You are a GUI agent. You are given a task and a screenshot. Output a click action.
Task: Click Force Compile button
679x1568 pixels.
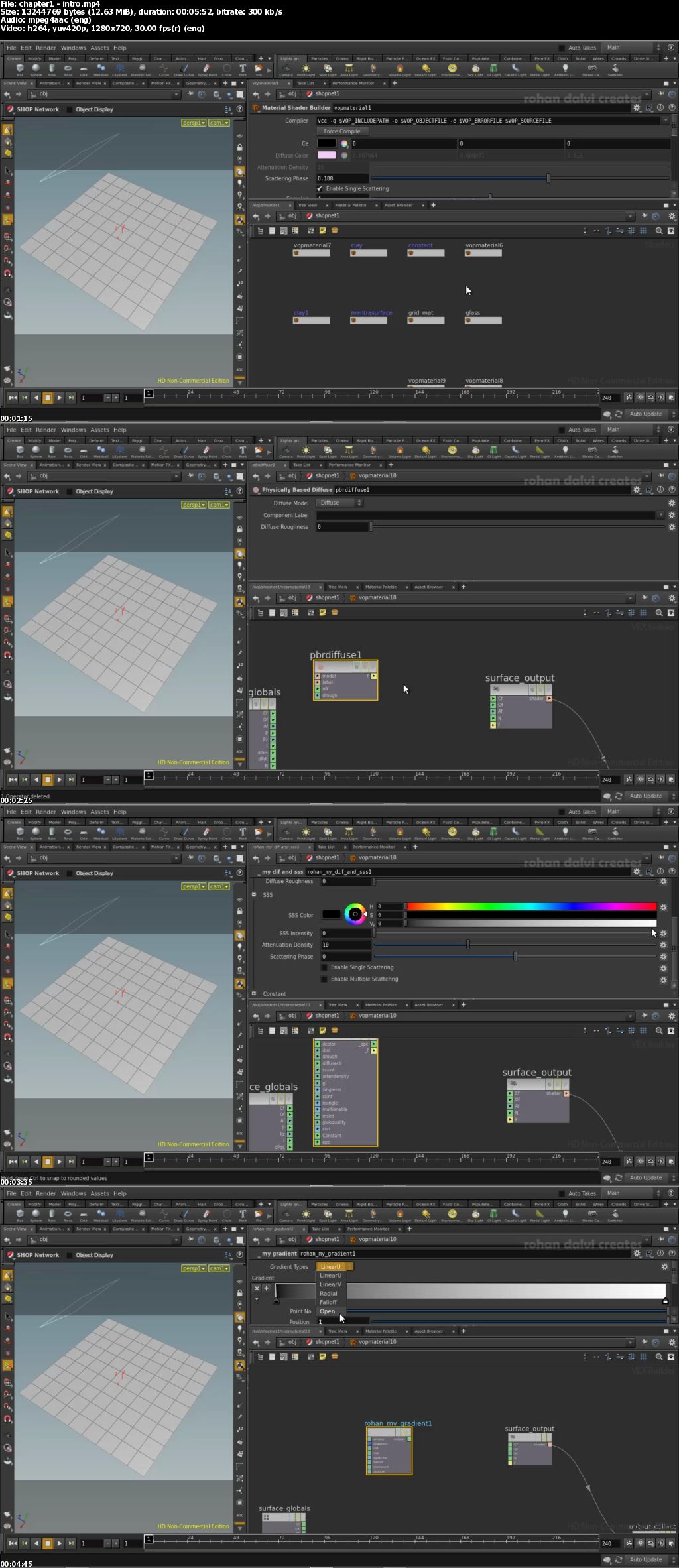tap(342, 131)
